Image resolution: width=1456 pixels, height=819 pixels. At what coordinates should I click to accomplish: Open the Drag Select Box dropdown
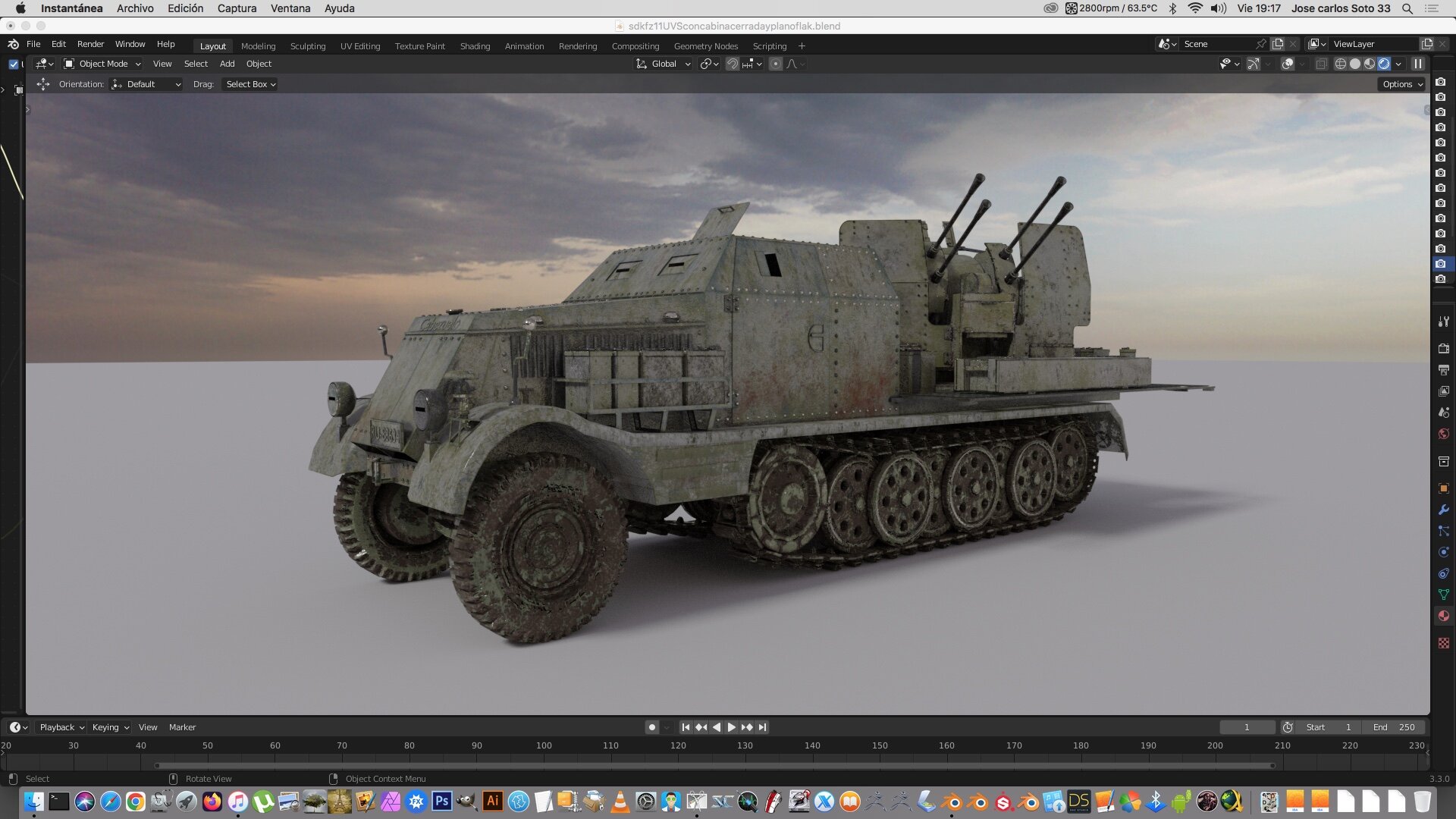click(249, 84)
